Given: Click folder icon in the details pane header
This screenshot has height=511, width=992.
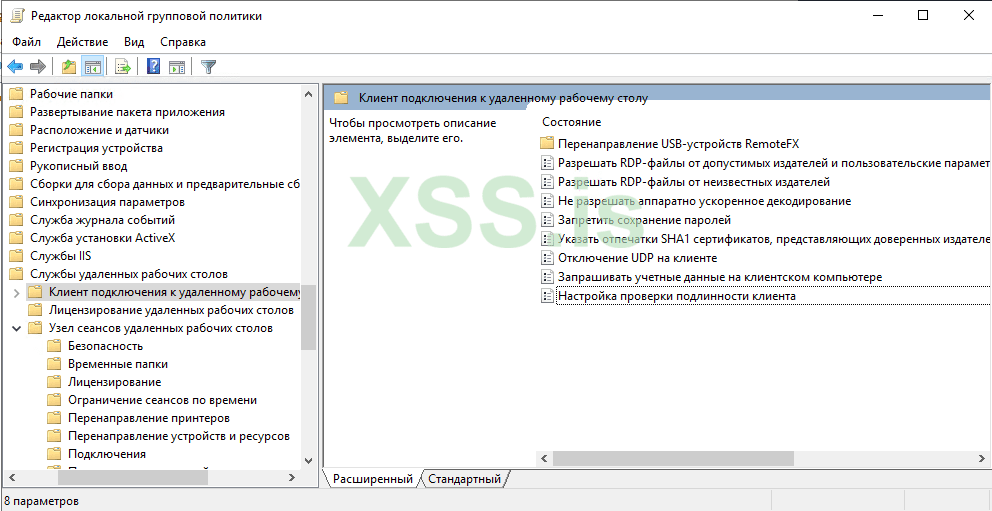Looking at the screenshot, I should (342, 98).
